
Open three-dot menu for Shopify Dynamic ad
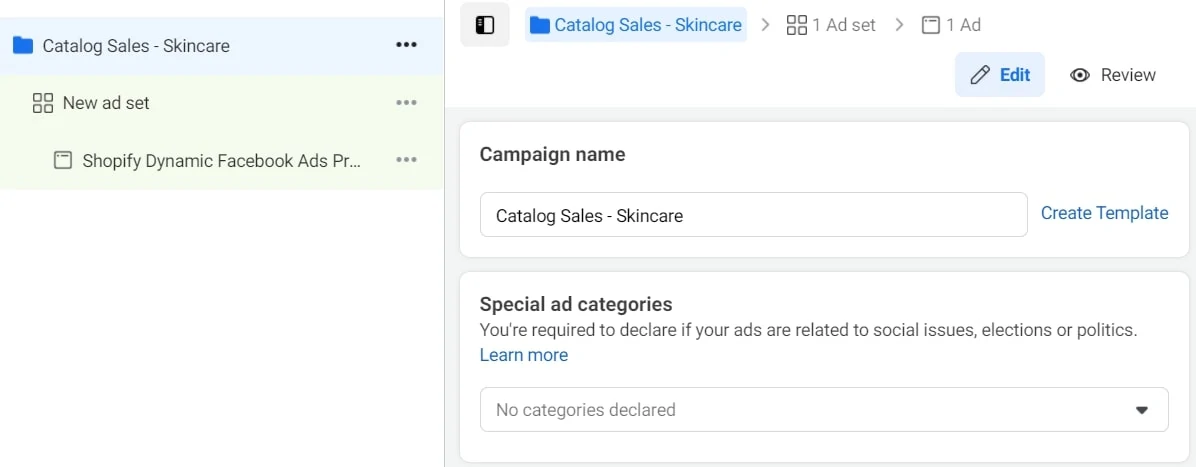pyautogui.click(x=406, y=160)
